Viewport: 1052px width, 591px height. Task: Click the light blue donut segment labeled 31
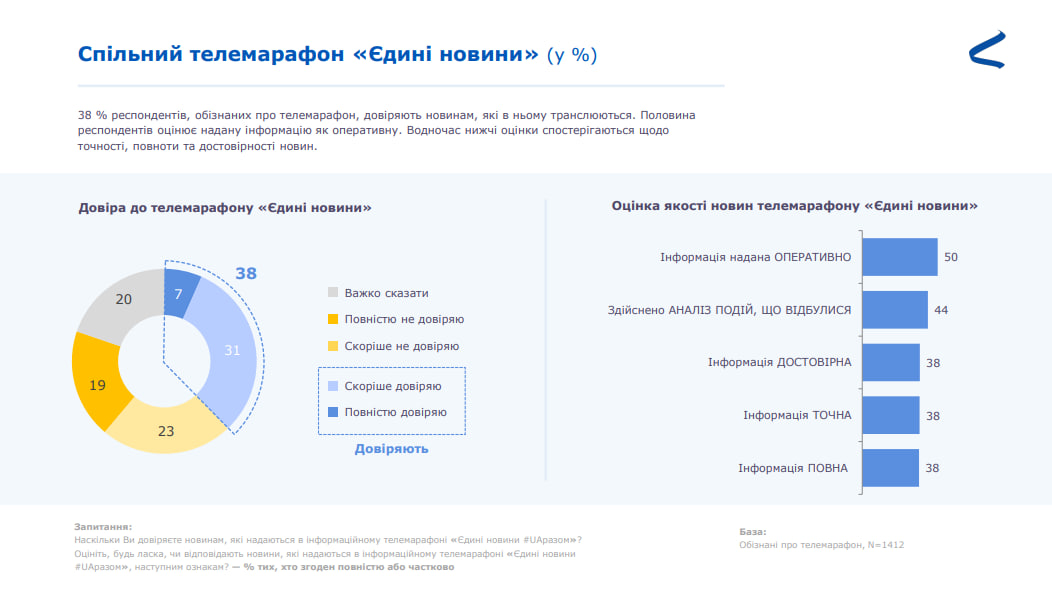[x=232, y=350]
